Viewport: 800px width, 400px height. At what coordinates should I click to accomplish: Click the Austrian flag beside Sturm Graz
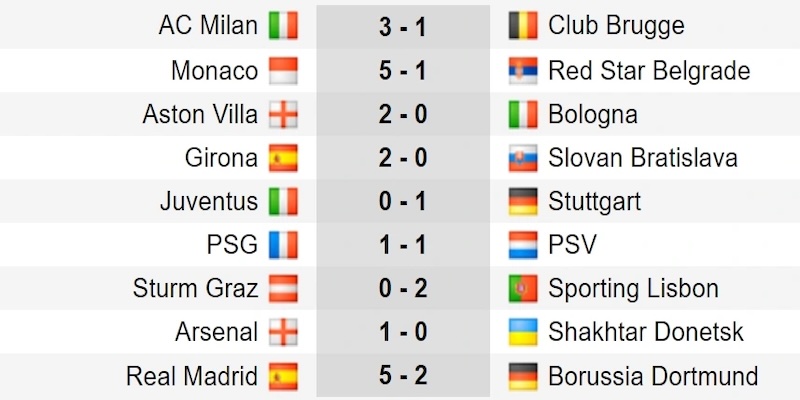[x=283, y=289]
